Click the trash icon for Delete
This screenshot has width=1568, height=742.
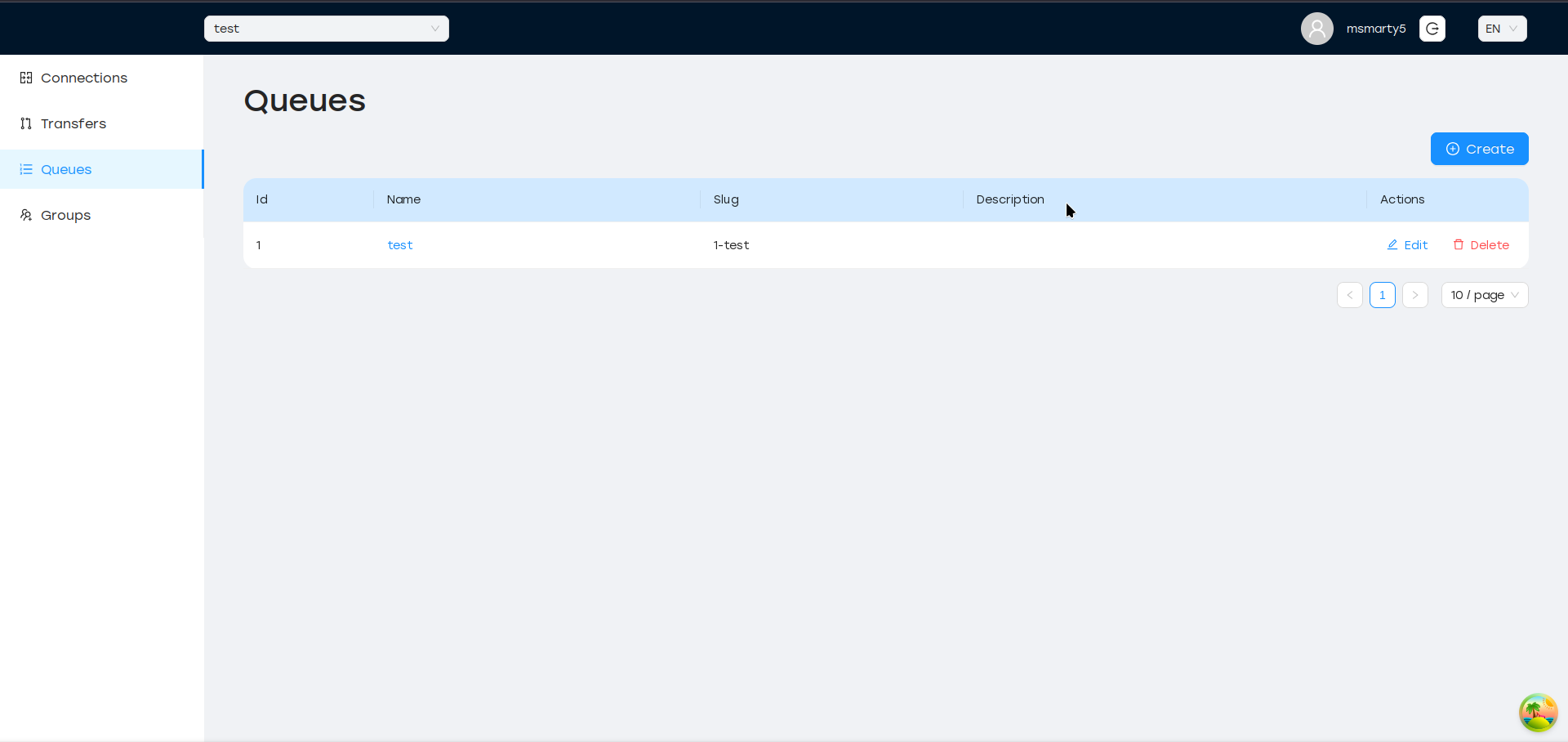[x=1459, y=244]
